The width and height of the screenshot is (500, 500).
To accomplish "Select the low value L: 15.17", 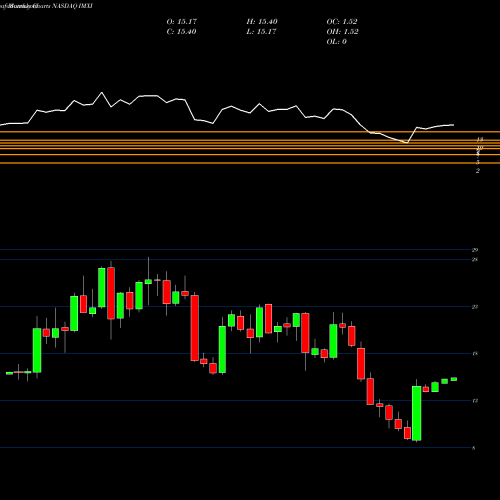I will pos(261,32).
